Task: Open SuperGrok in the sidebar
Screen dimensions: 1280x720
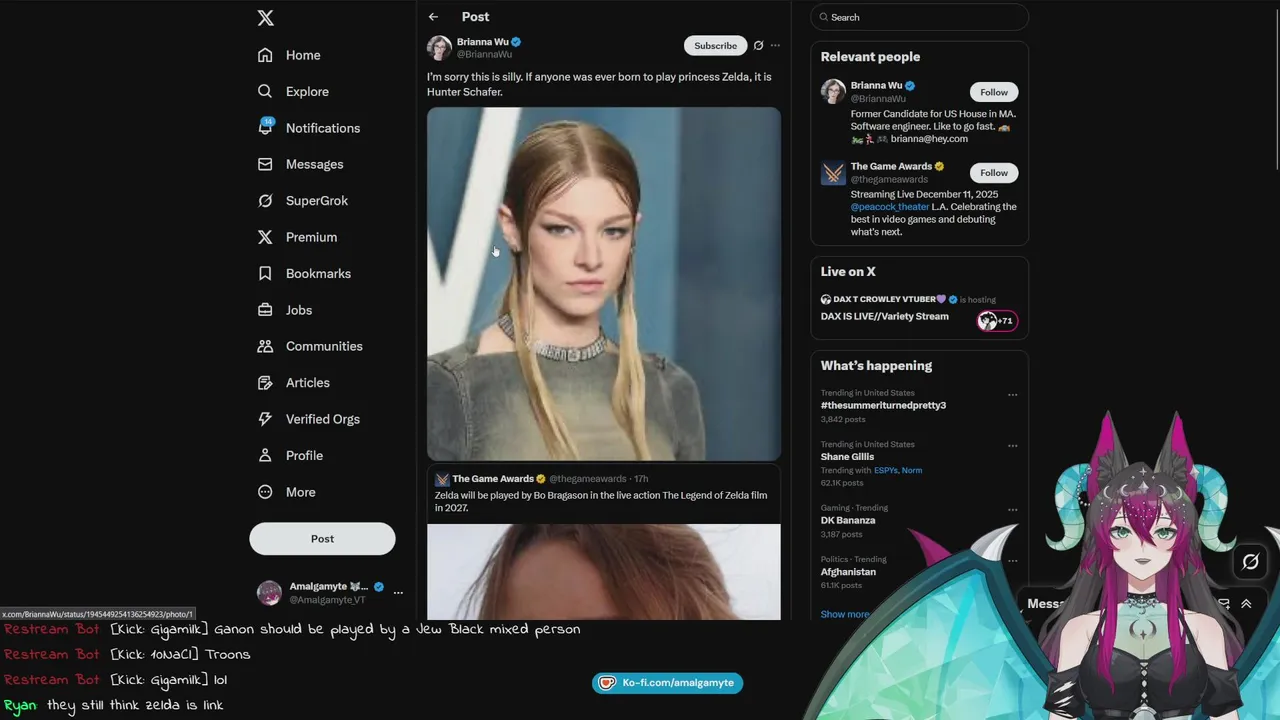Action: pyautogui.click(x=303, y=201)
